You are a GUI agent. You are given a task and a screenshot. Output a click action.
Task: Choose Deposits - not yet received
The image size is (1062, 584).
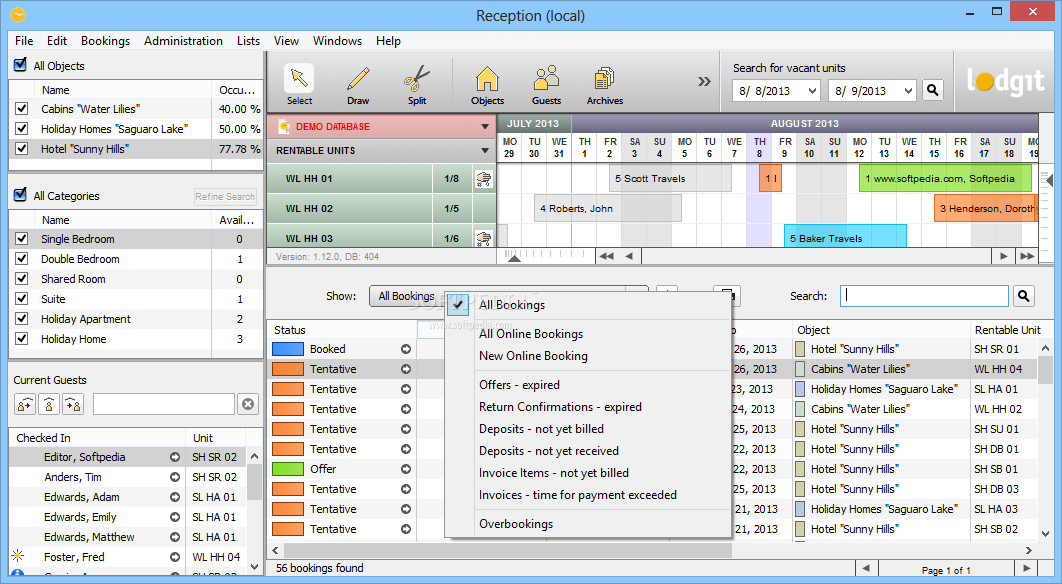549,451
